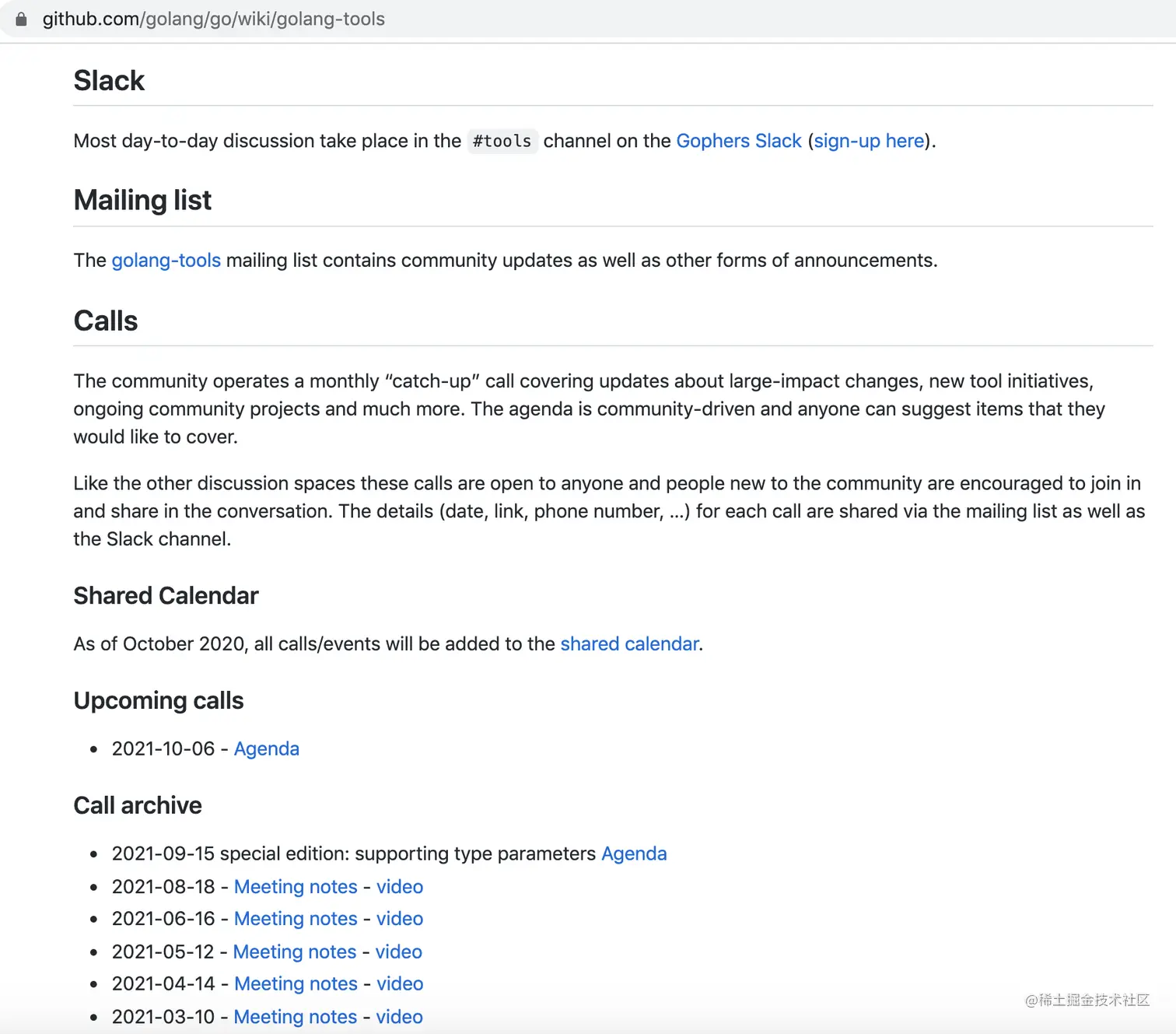Watch the 2021-04-14 call video

coord(400,983)
